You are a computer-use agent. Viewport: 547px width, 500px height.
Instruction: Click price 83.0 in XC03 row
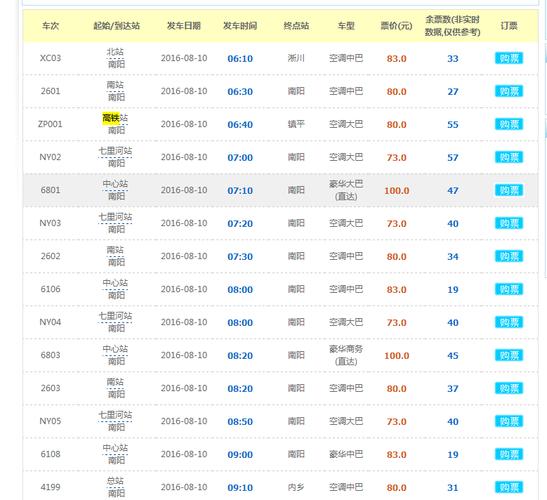pyautogui.click(x=397, y=59)
